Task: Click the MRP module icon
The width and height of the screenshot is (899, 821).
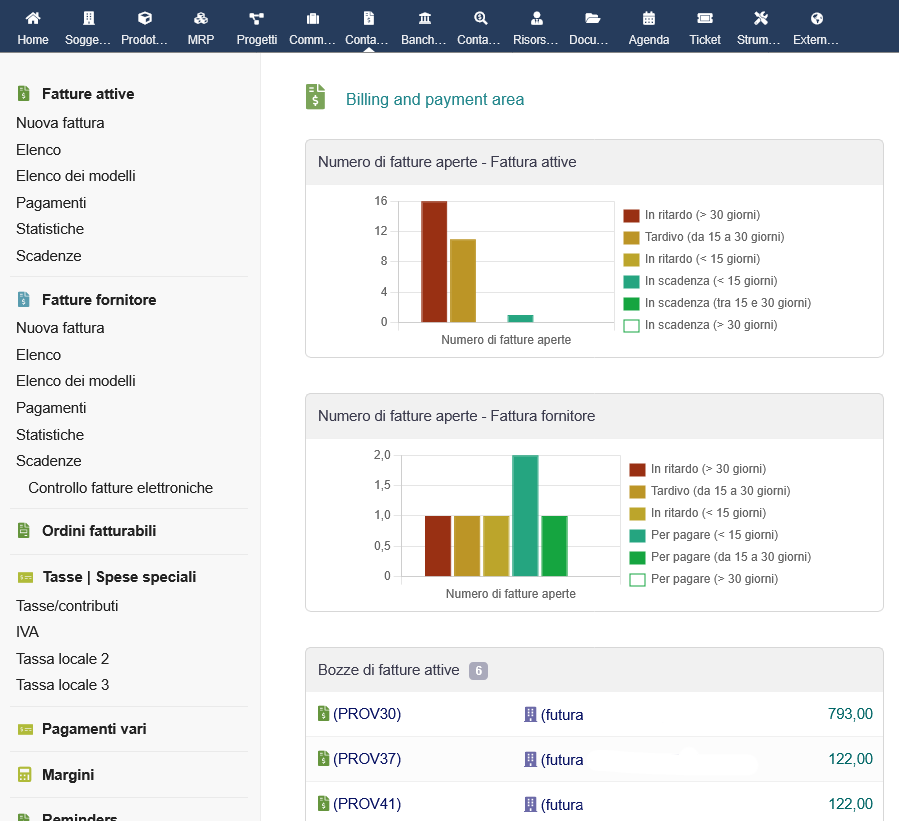Action: point(200,18)
